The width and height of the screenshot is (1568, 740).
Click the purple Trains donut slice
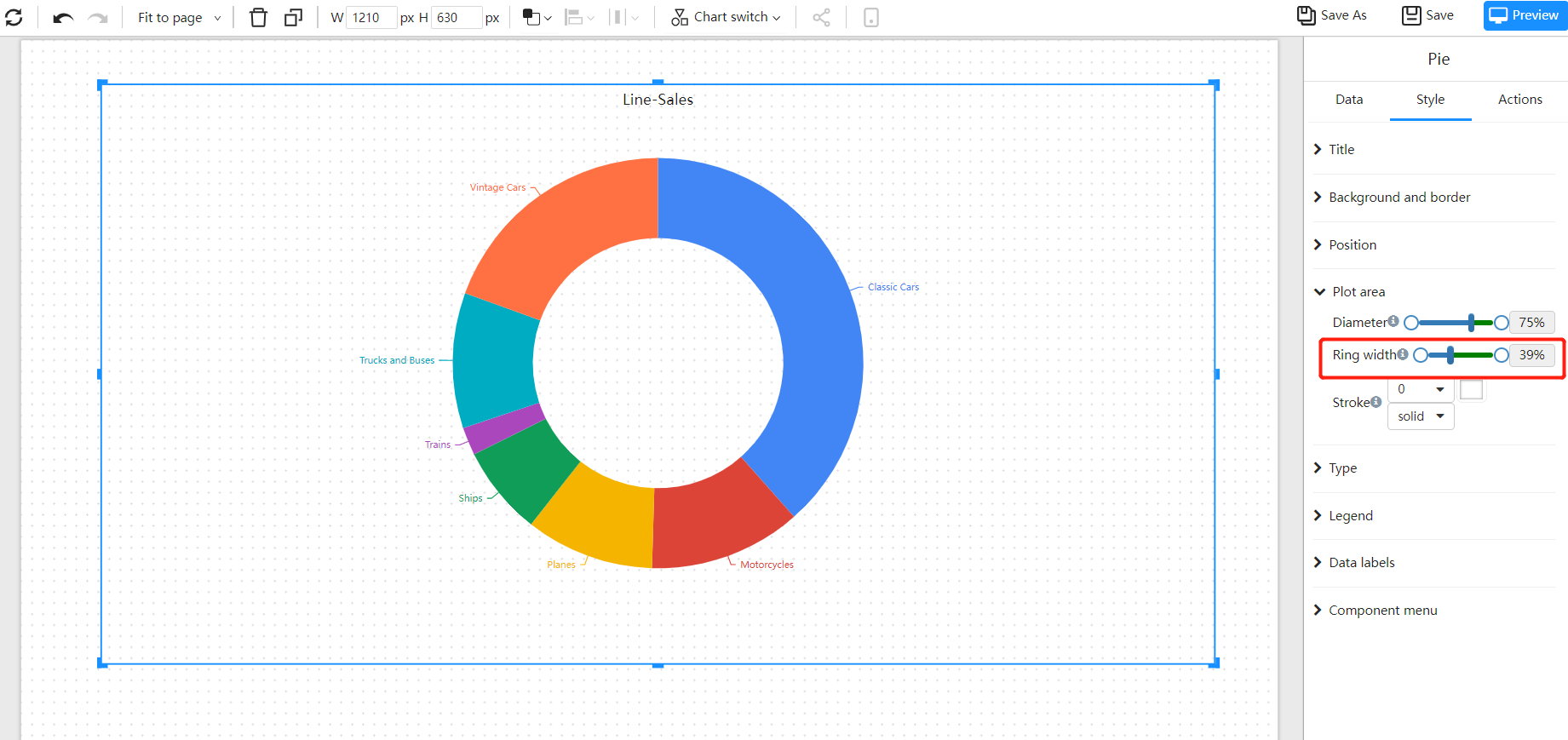tap(504, 428)
